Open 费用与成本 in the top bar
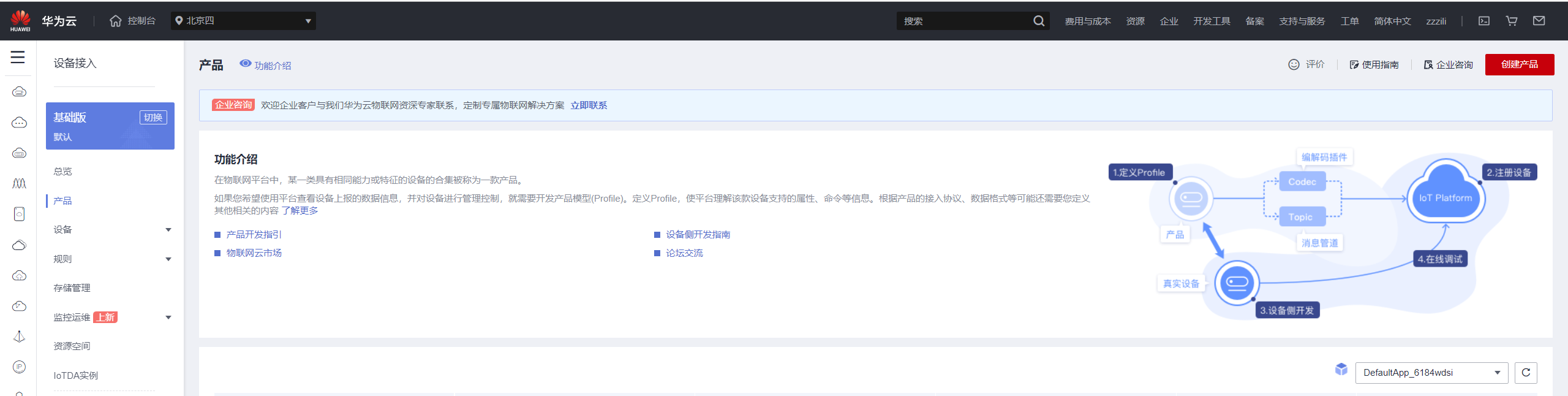This screenshot has width=1568, height=396. [1087, 21]
